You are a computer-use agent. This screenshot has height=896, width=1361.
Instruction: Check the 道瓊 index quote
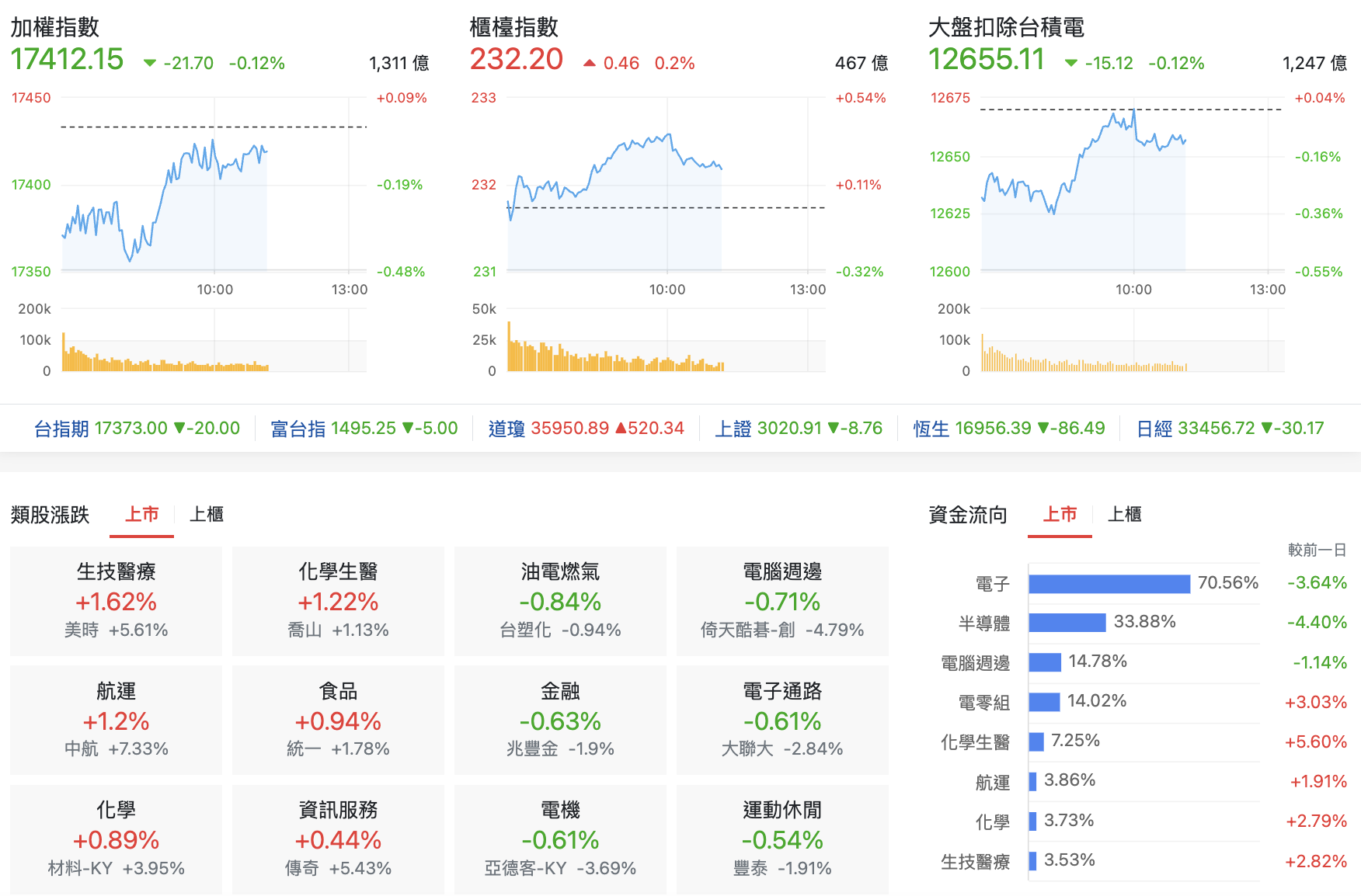tap(510, 428)
